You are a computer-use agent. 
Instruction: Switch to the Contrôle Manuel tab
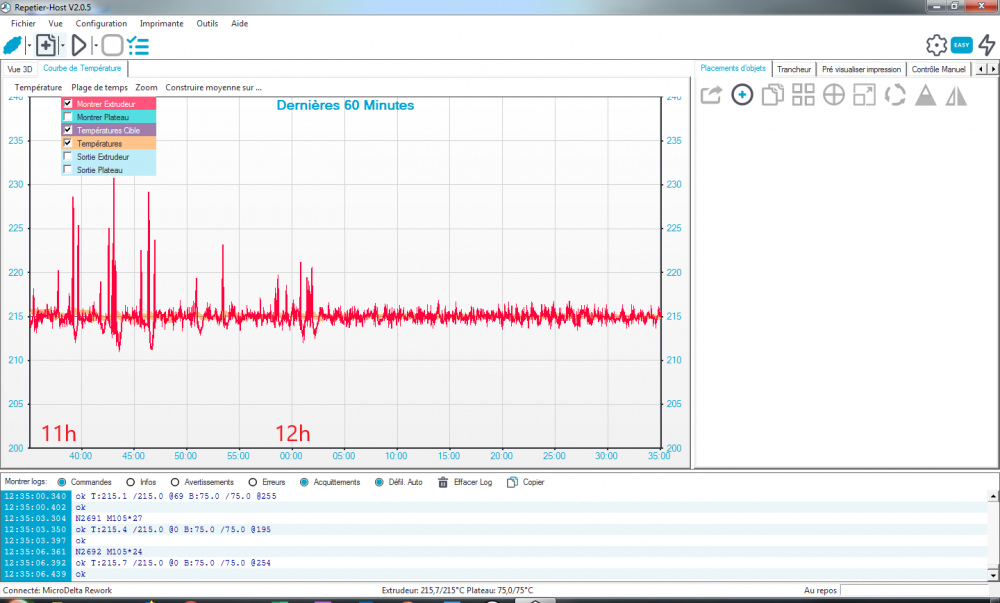[x=938, y=69]
